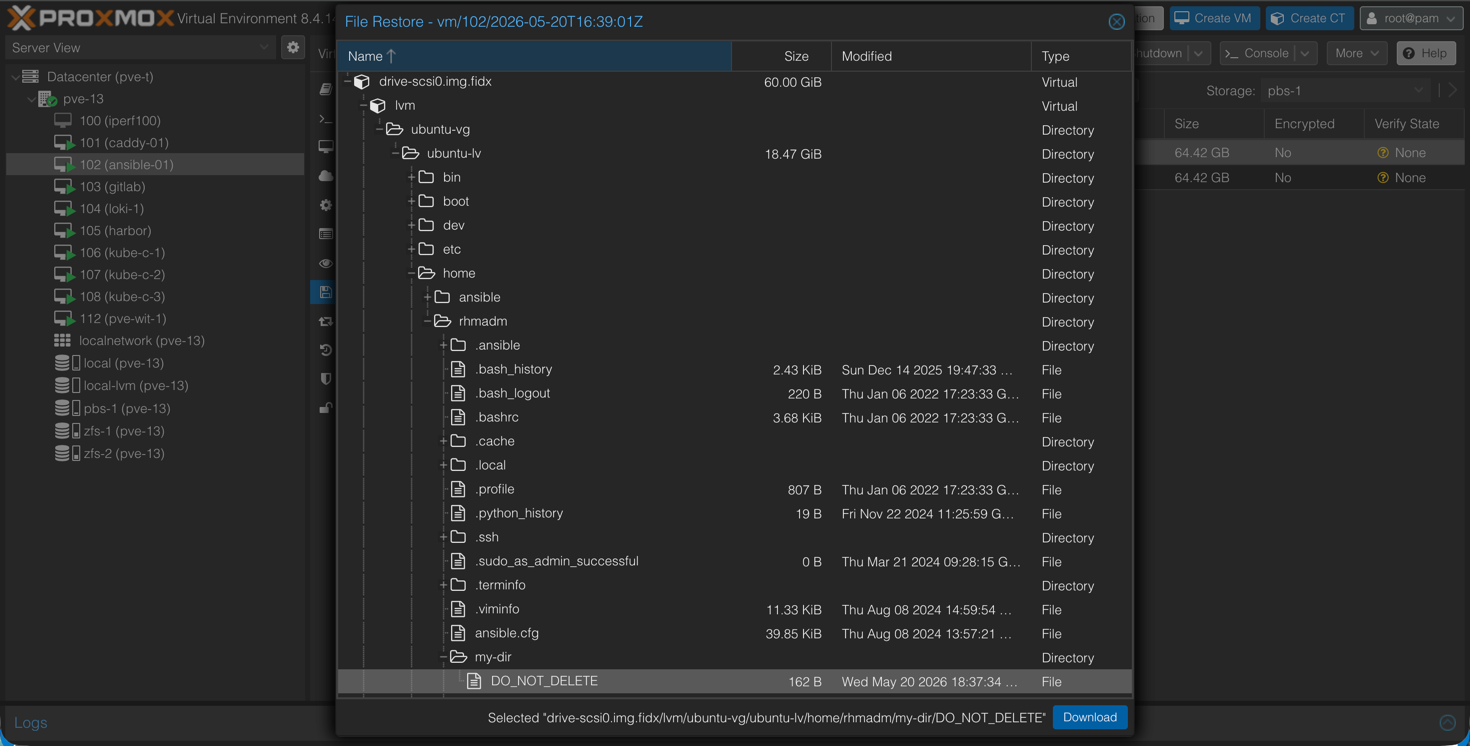Click the pve-13 node icon
The width and height of the screenshot is (1470, 746).
point(47,99)
